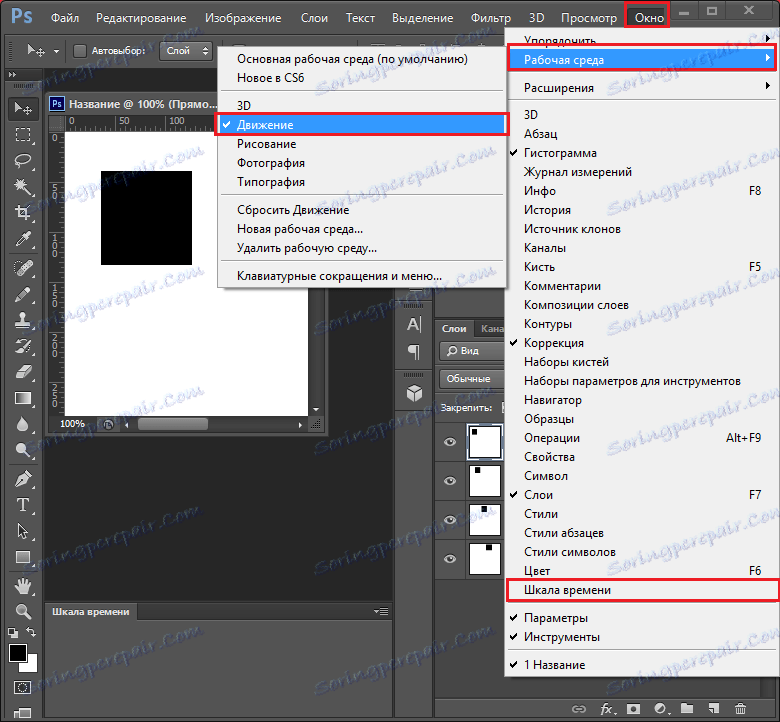The image size is (780, 722).
Task: Toggle Слои panel in Окно menu
Action: 642,495
